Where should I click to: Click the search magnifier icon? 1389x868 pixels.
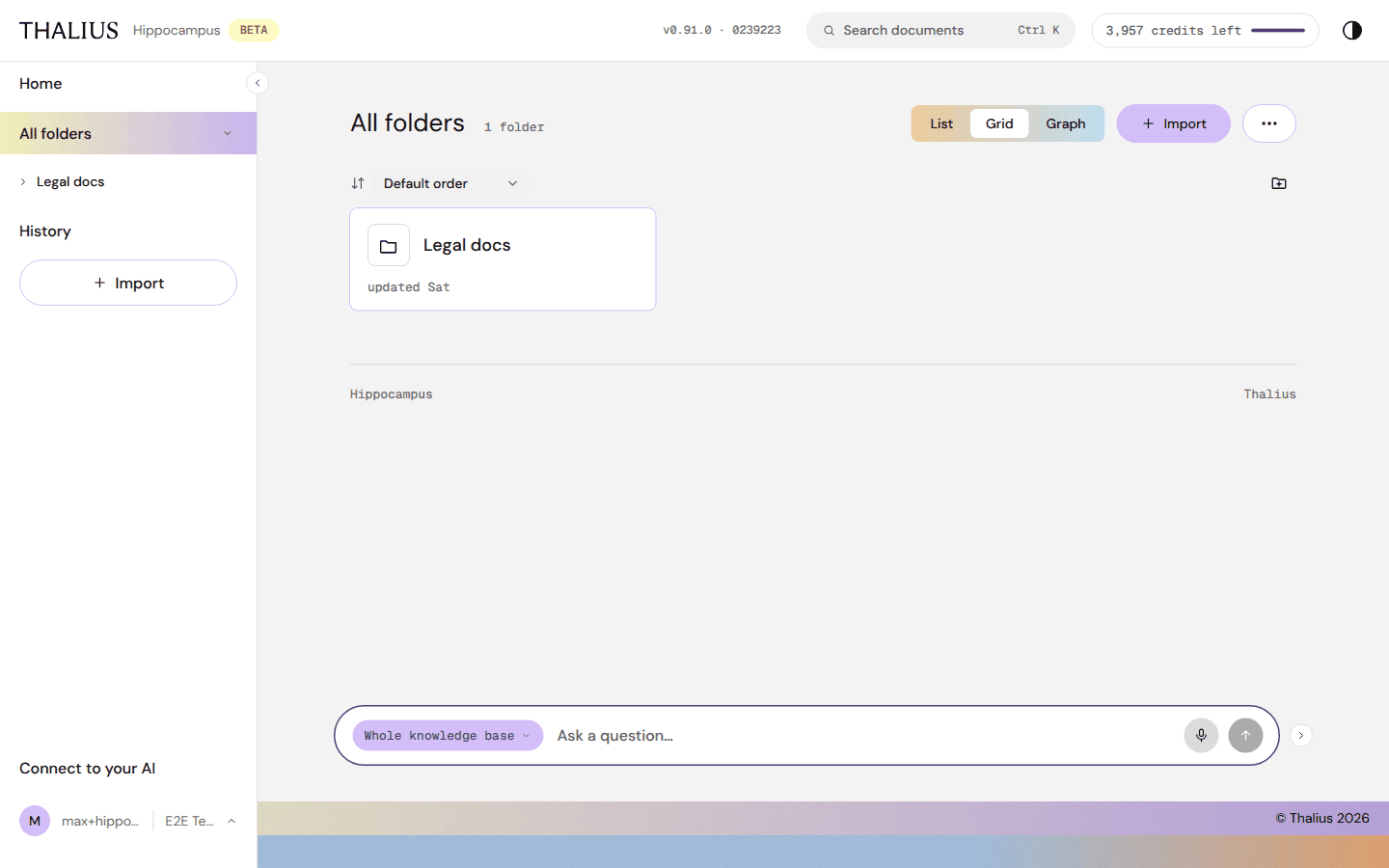pos(829,31)
